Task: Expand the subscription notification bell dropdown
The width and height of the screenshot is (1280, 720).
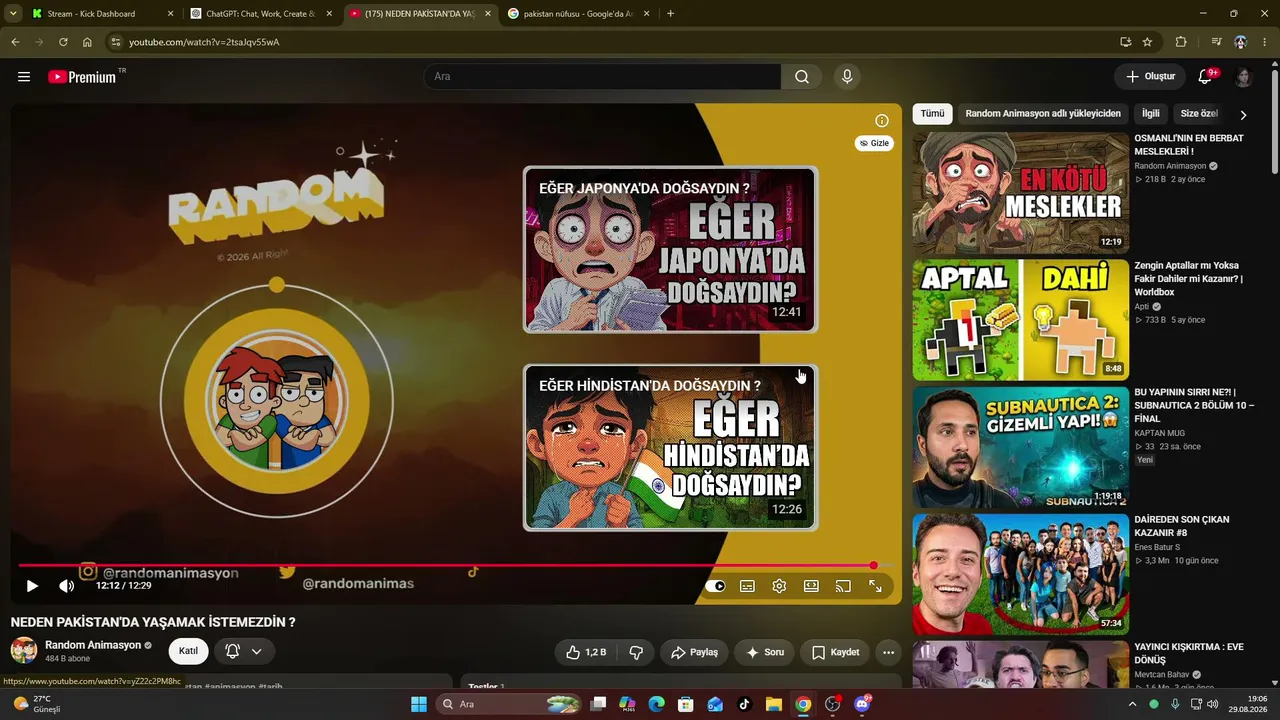Action: point(244,651)
